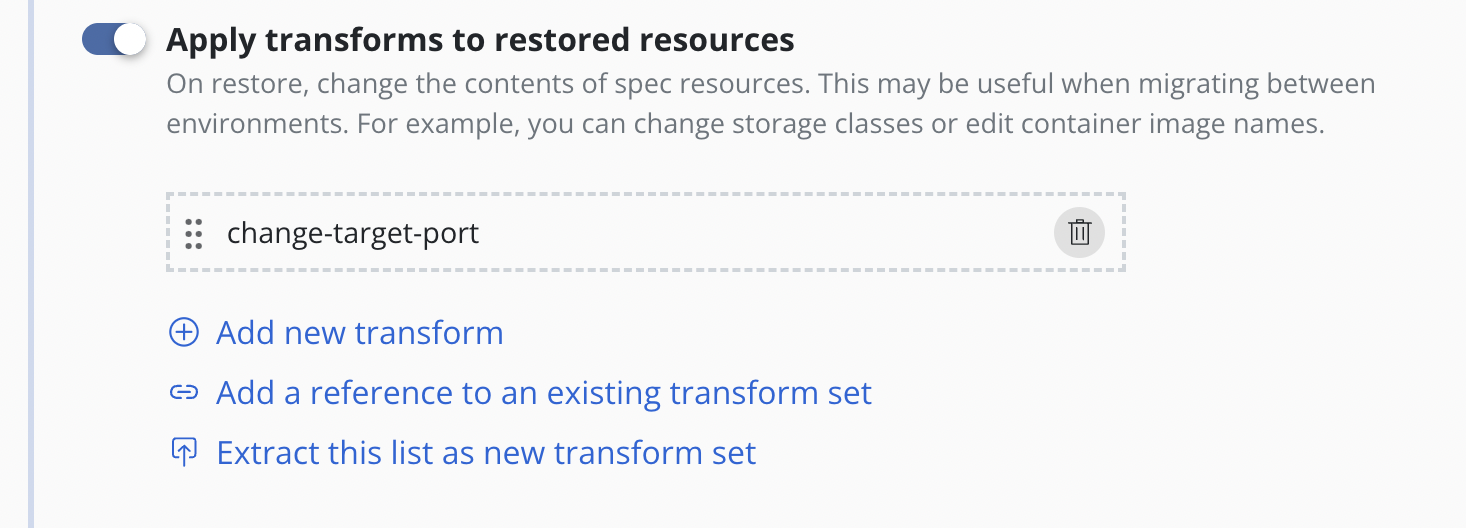Click the extract upload arrow icon

click(x=183, y=453)
